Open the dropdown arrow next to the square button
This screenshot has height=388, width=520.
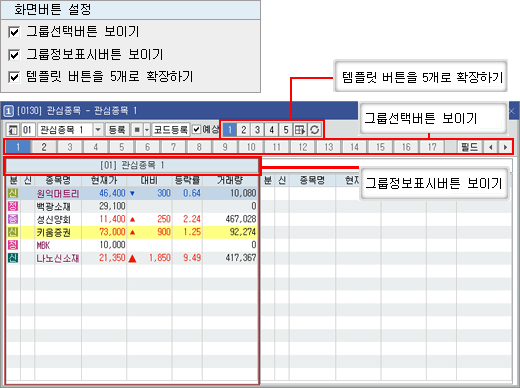[147, 130]
